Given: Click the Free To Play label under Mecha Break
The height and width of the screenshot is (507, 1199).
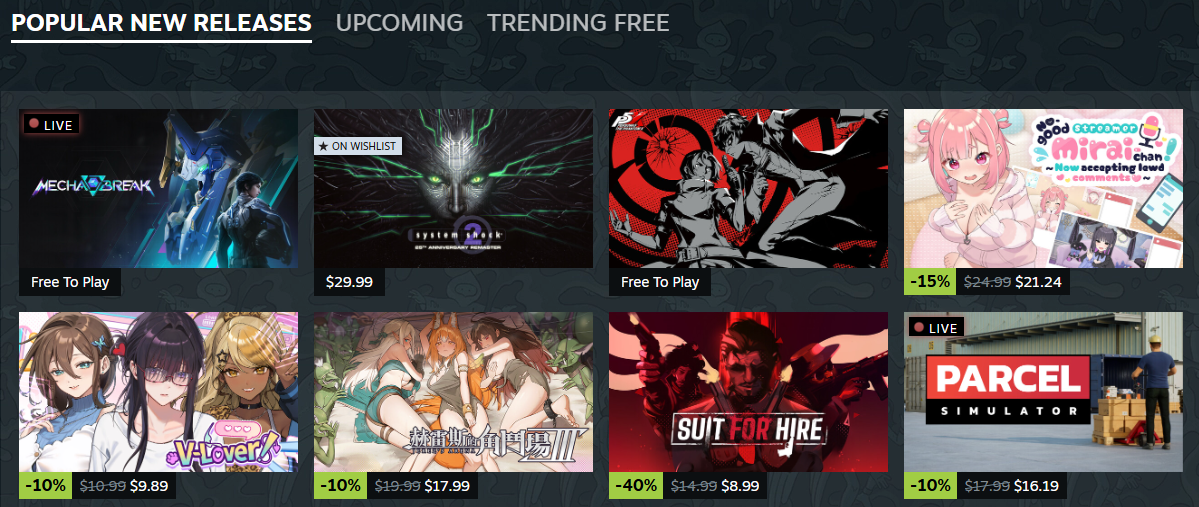Looking at the screenshot, I should 70,281.
